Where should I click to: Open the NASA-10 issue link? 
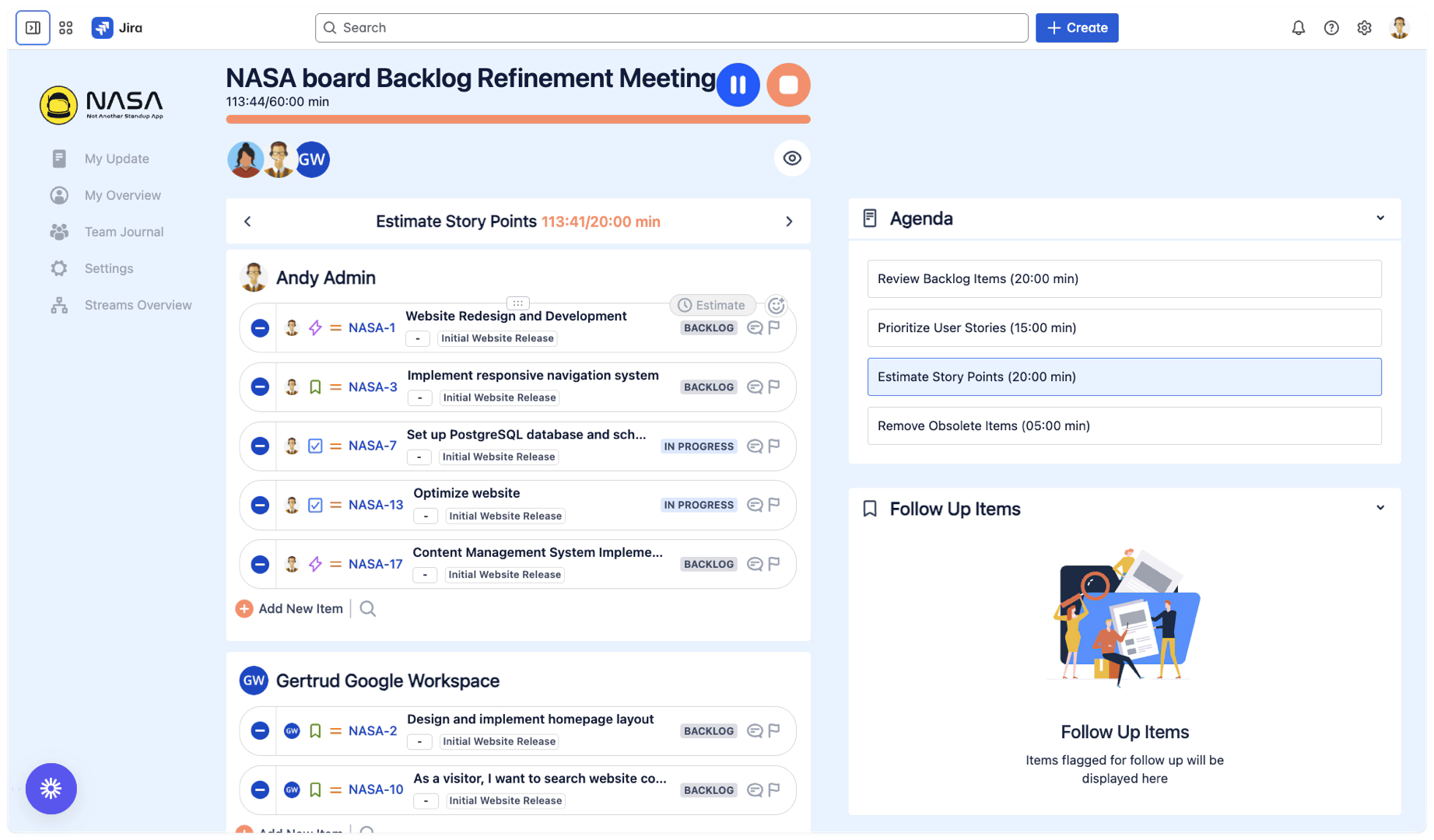click(x=376, y=790)
